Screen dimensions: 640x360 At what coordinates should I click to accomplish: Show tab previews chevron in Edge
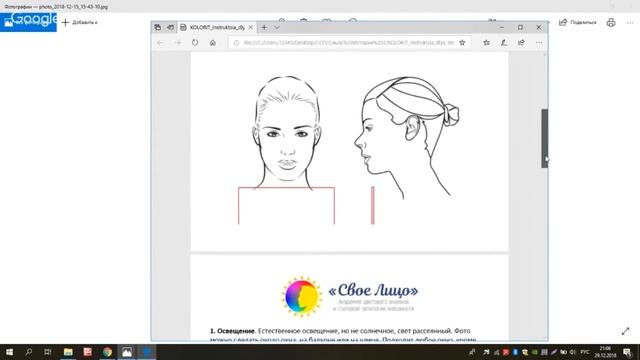277,27
